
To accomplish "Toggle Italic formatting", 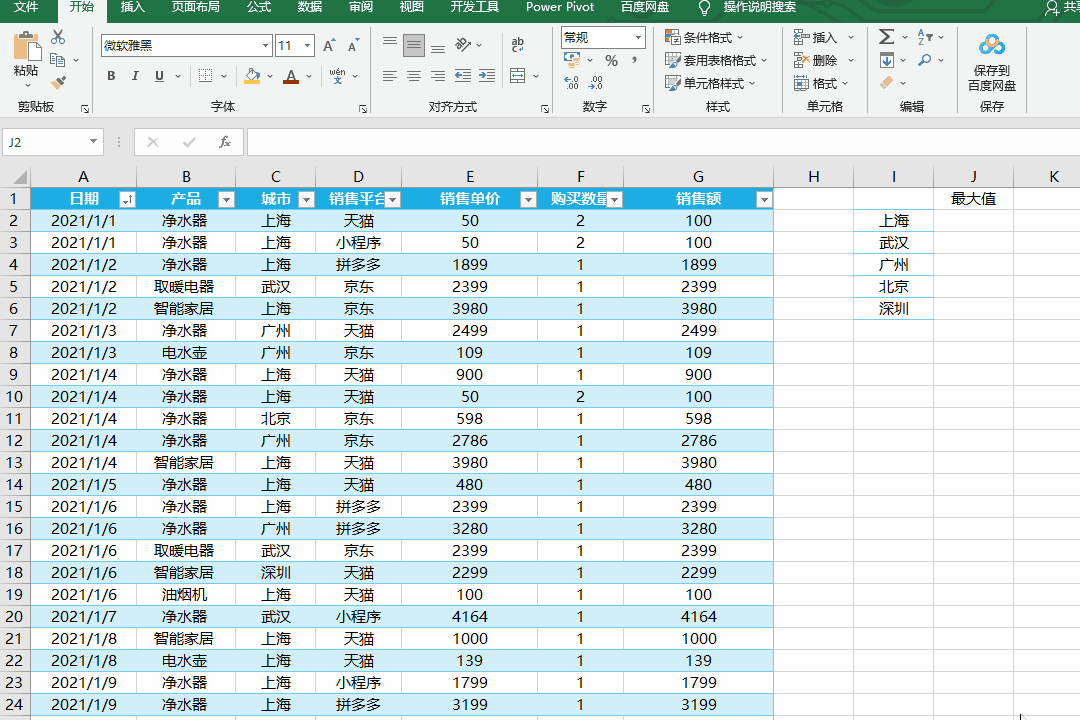I will (136, 76).
